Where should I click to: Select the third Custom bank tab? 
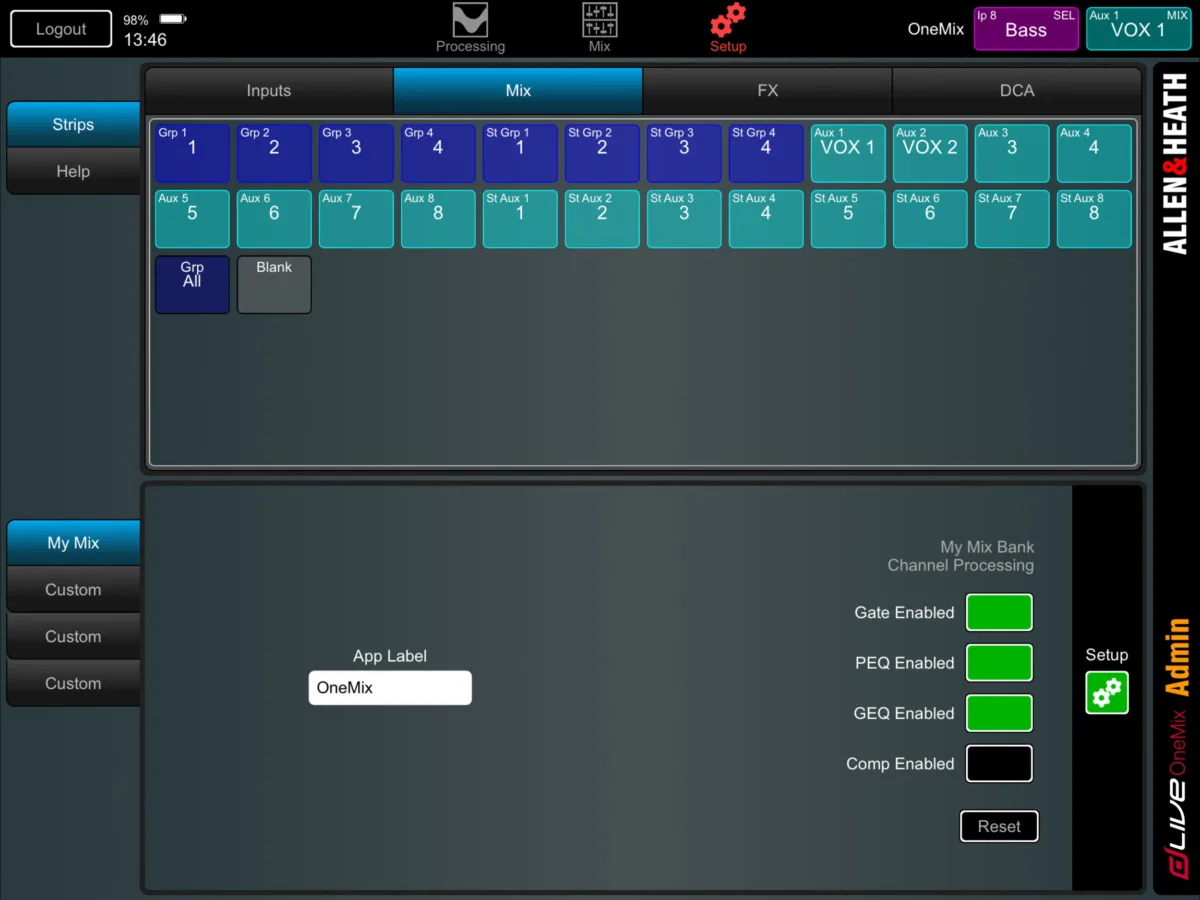pos(73,684)
